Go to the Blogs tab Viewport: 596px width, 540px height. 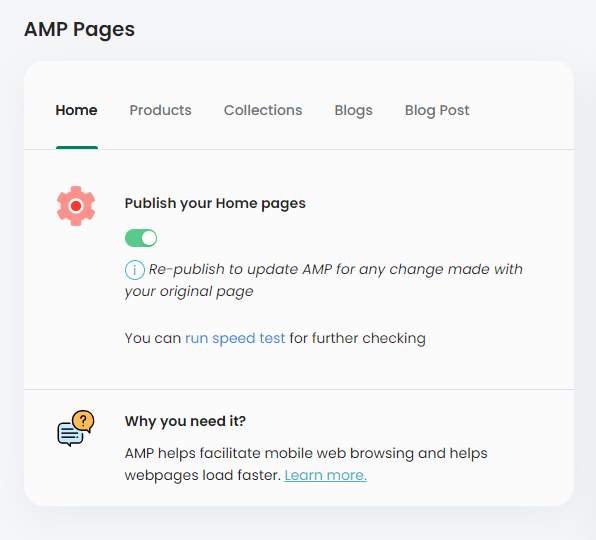click(353, 111)
